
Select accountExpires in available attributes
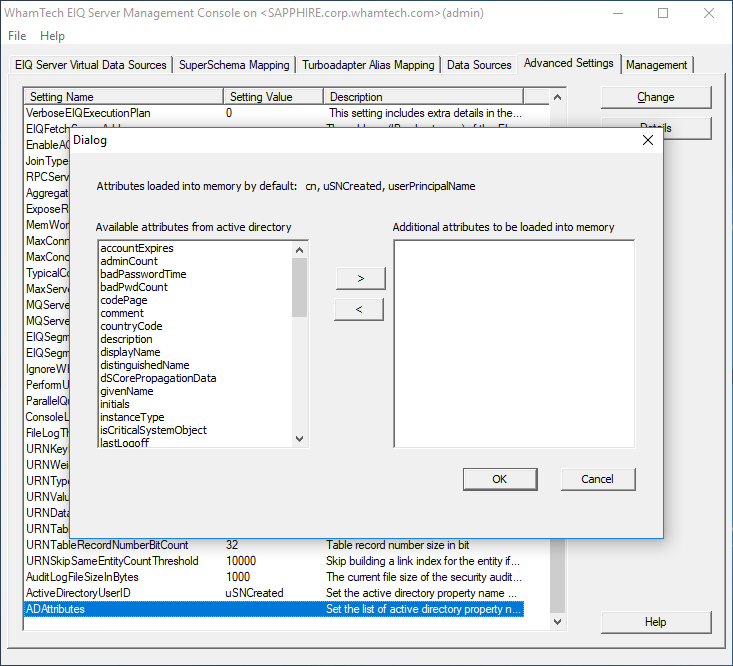coord(137,248)
